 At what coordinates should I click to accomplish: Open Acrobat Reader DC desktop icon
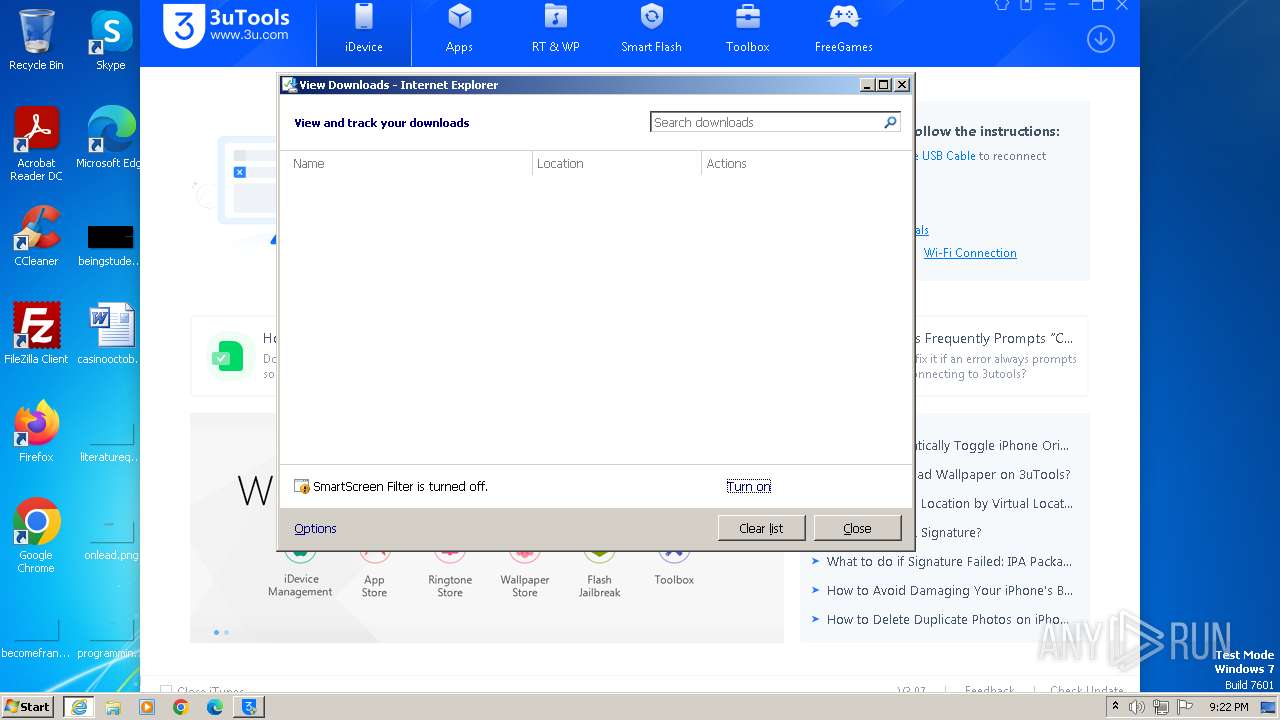[36, 144]
